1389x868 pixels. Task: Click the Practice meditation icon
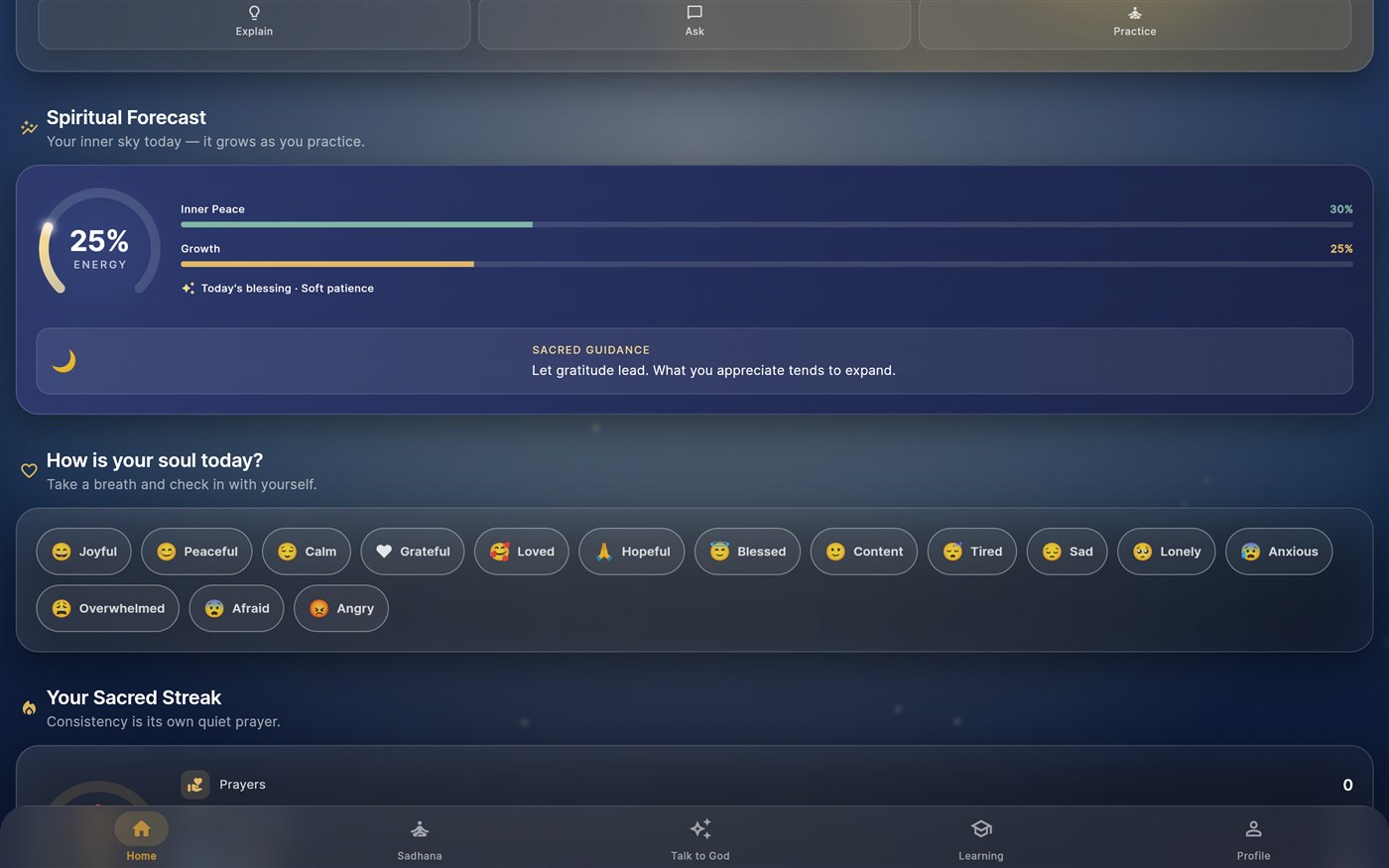(1135, 13)
